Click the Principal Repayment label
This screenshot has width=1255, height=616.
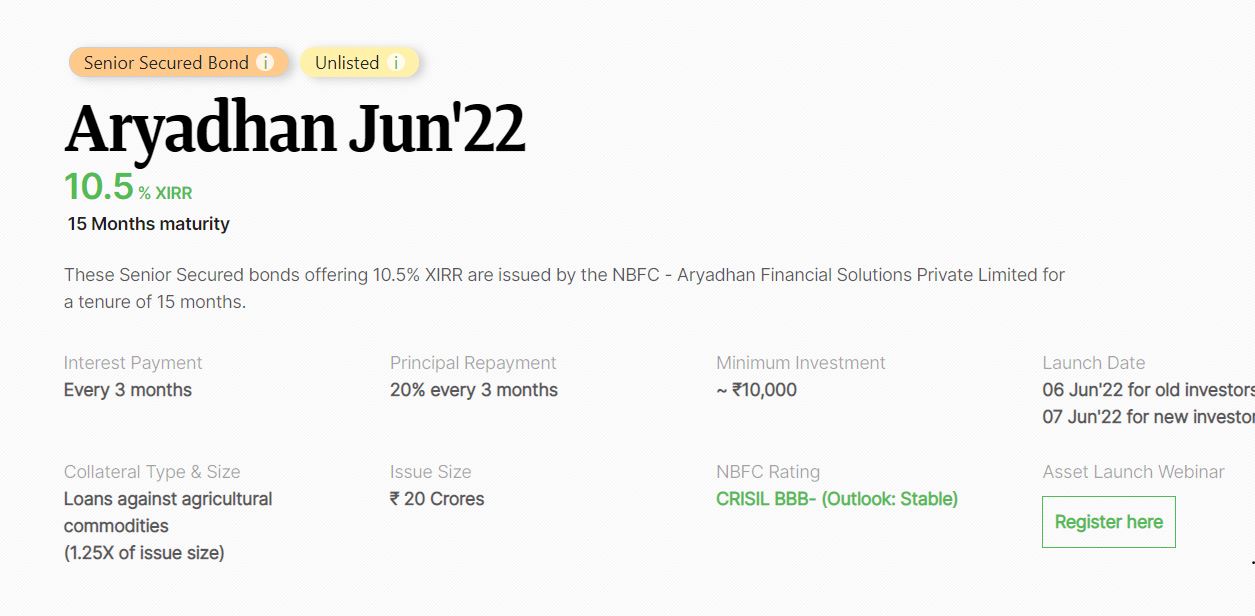point(473,363)
